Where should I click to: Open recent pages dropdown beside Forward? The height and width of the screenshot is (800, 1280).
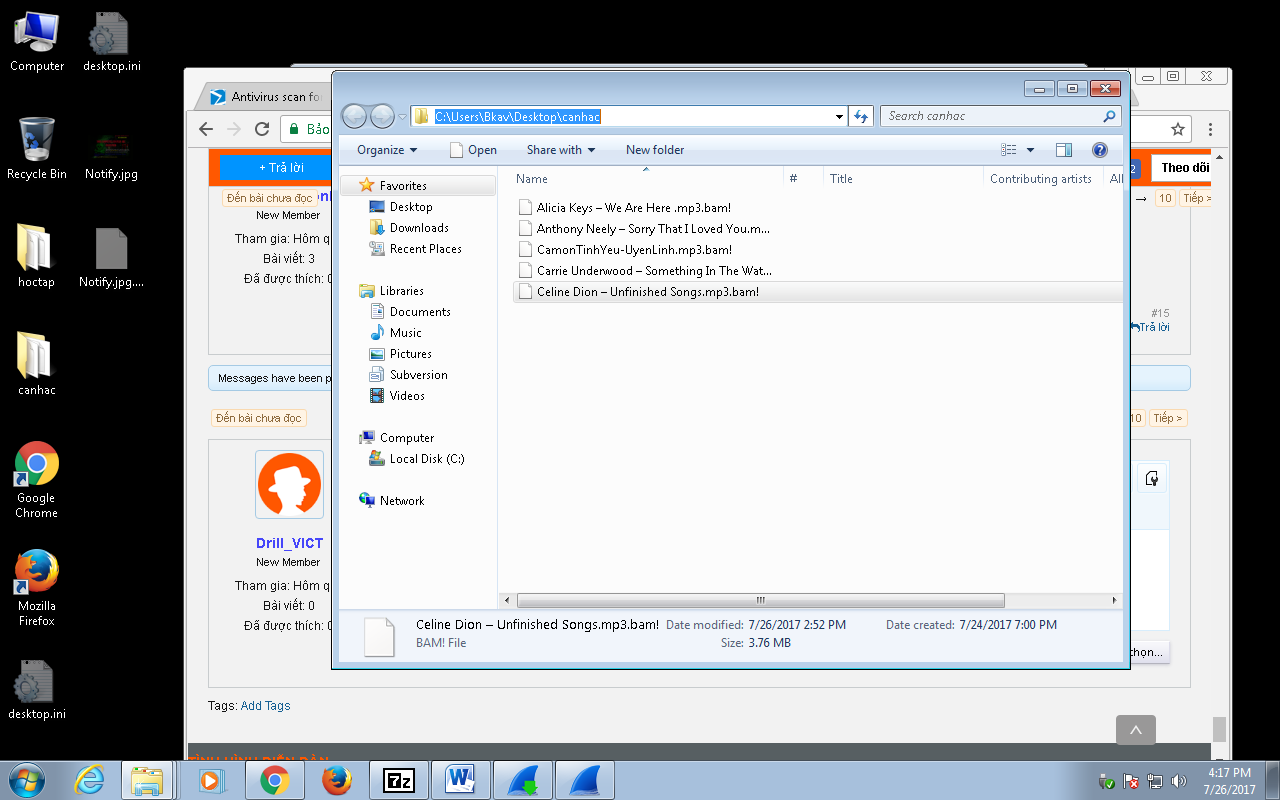403,117
